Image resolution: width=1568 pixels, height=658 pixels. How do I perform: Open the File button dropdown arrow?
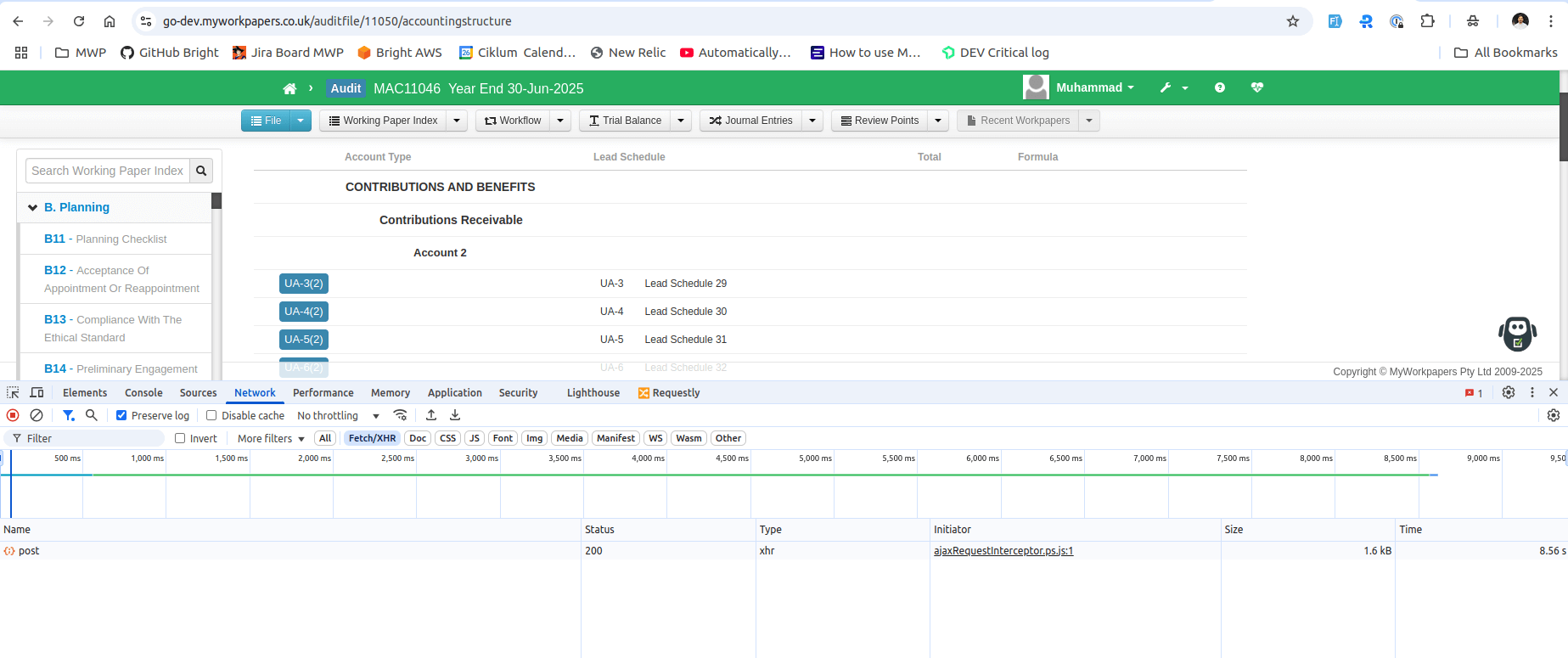coord(301,121)
